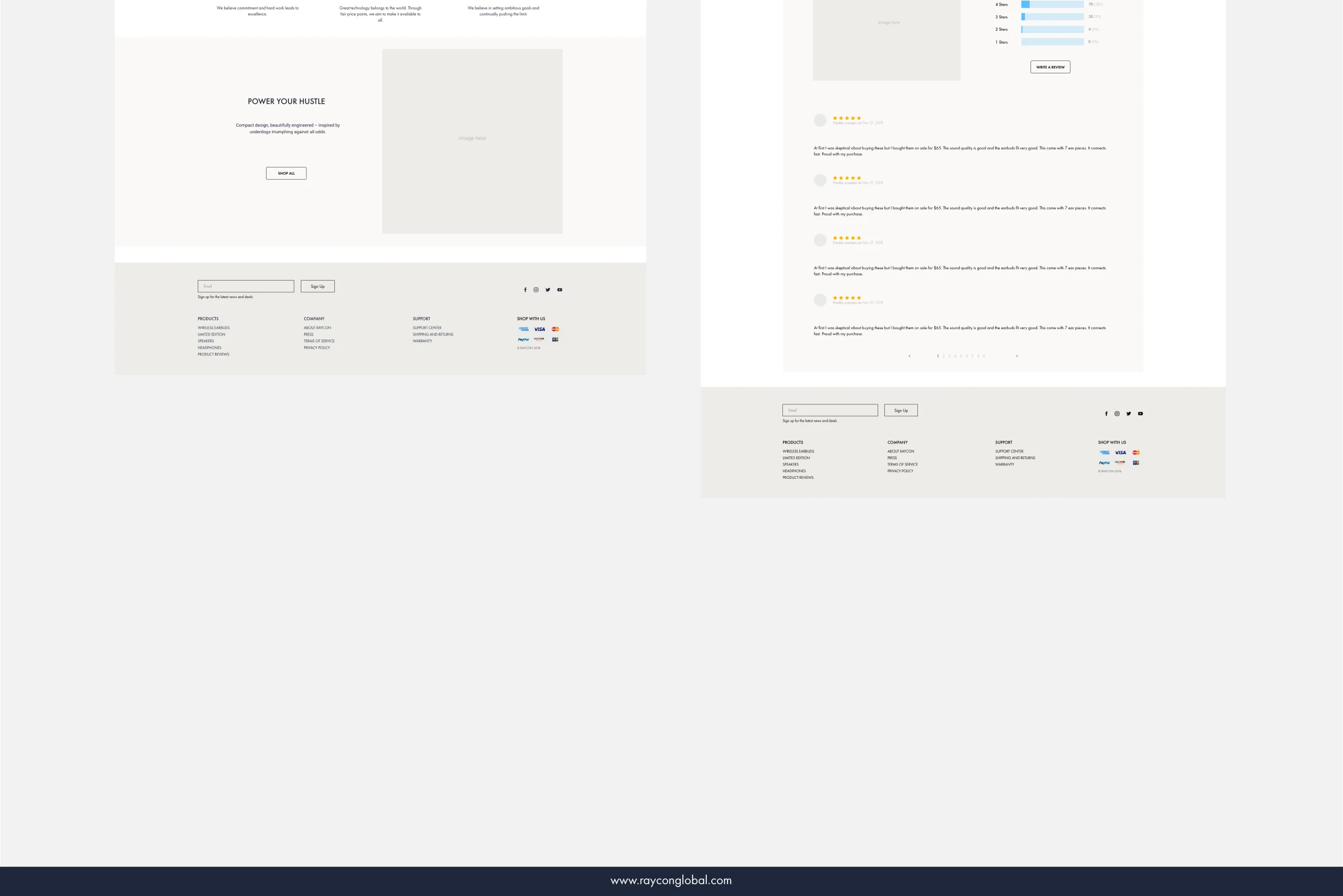
Task: Click the 2 Stars rating bar
Action: pyautogui.click(x=1052, y=29)
